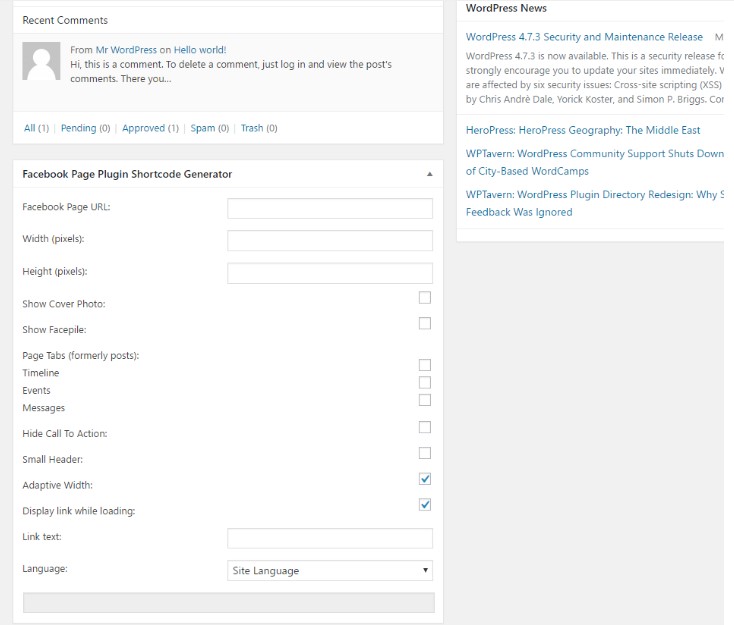Open the Site Language dropdown

[330, 571]
